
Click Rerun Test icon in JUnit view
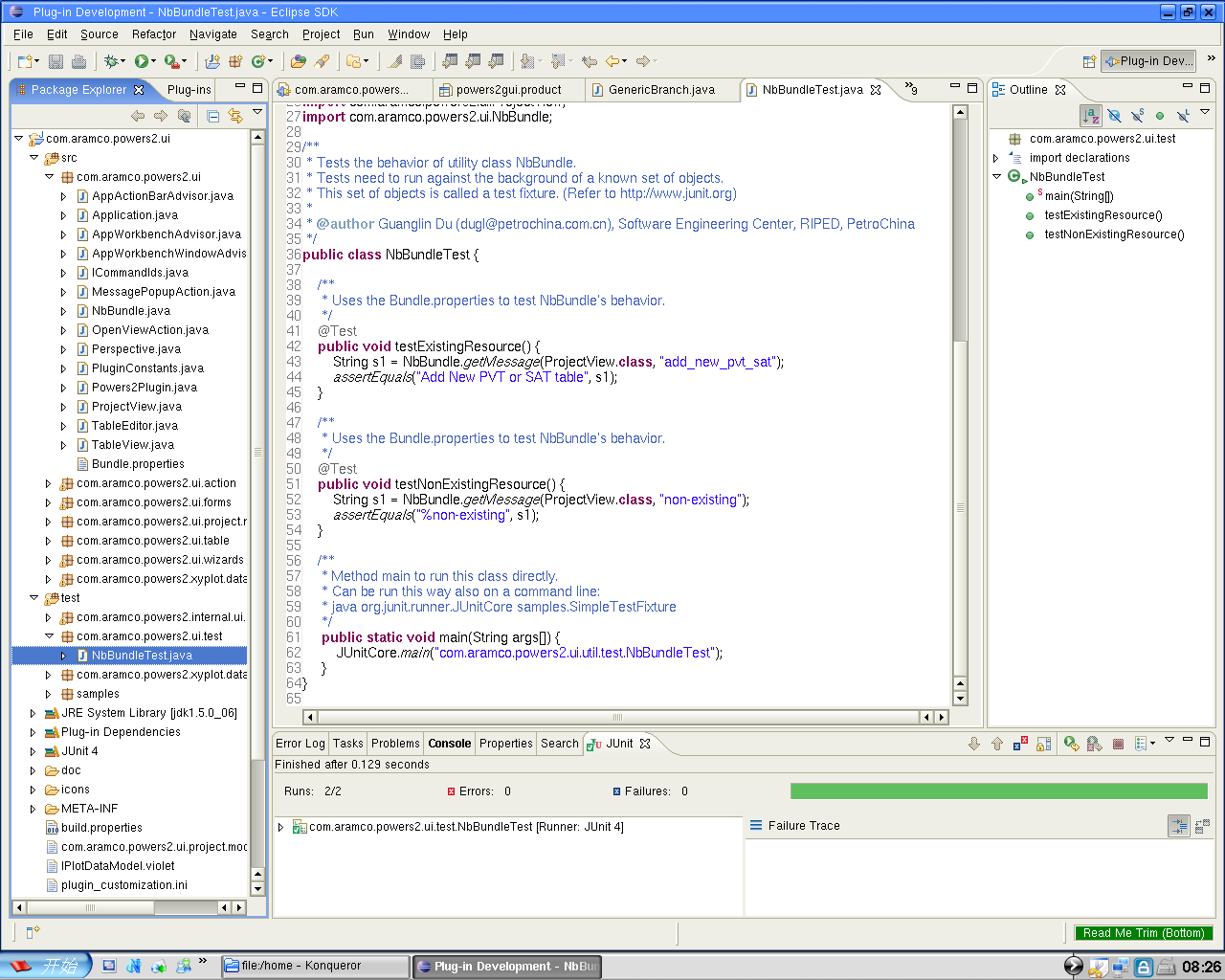pos(1071,744)
